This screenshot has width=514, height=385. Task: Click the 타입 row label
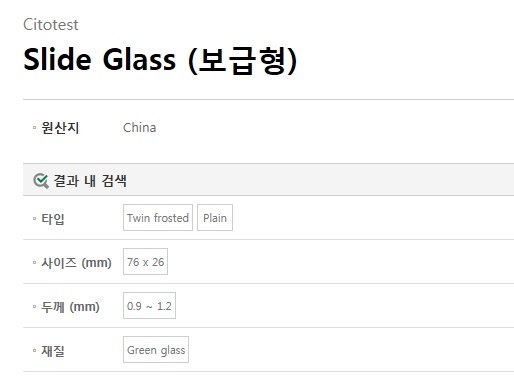pyautogui.click(x=53, y=219)
